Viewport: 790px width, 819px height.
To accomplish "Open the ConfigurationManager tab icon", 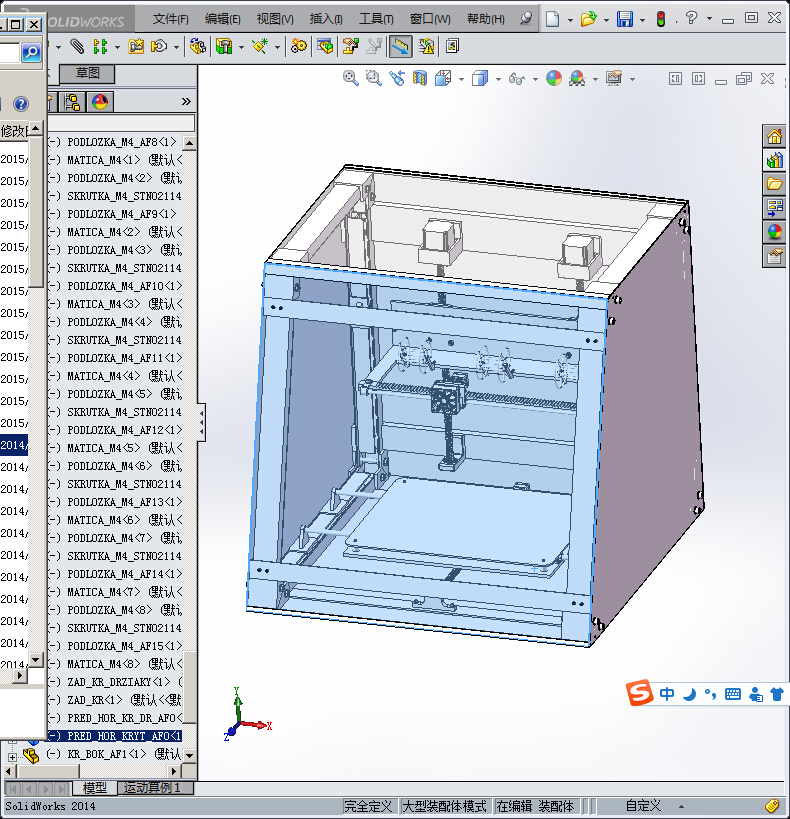I will click(x=73, y=101).
